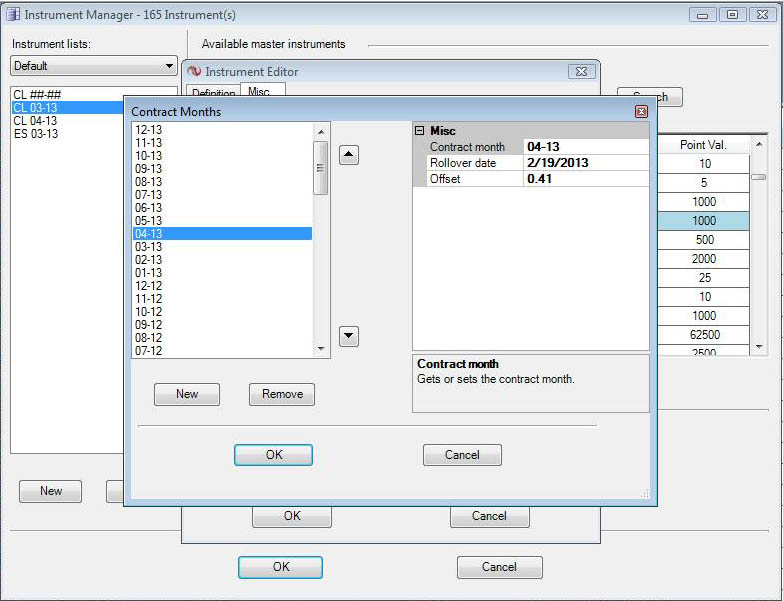Switch to the Definition tab in Instrument Editor
The height and width of the screenshot is (601, 783).
[x=213, y=93]
